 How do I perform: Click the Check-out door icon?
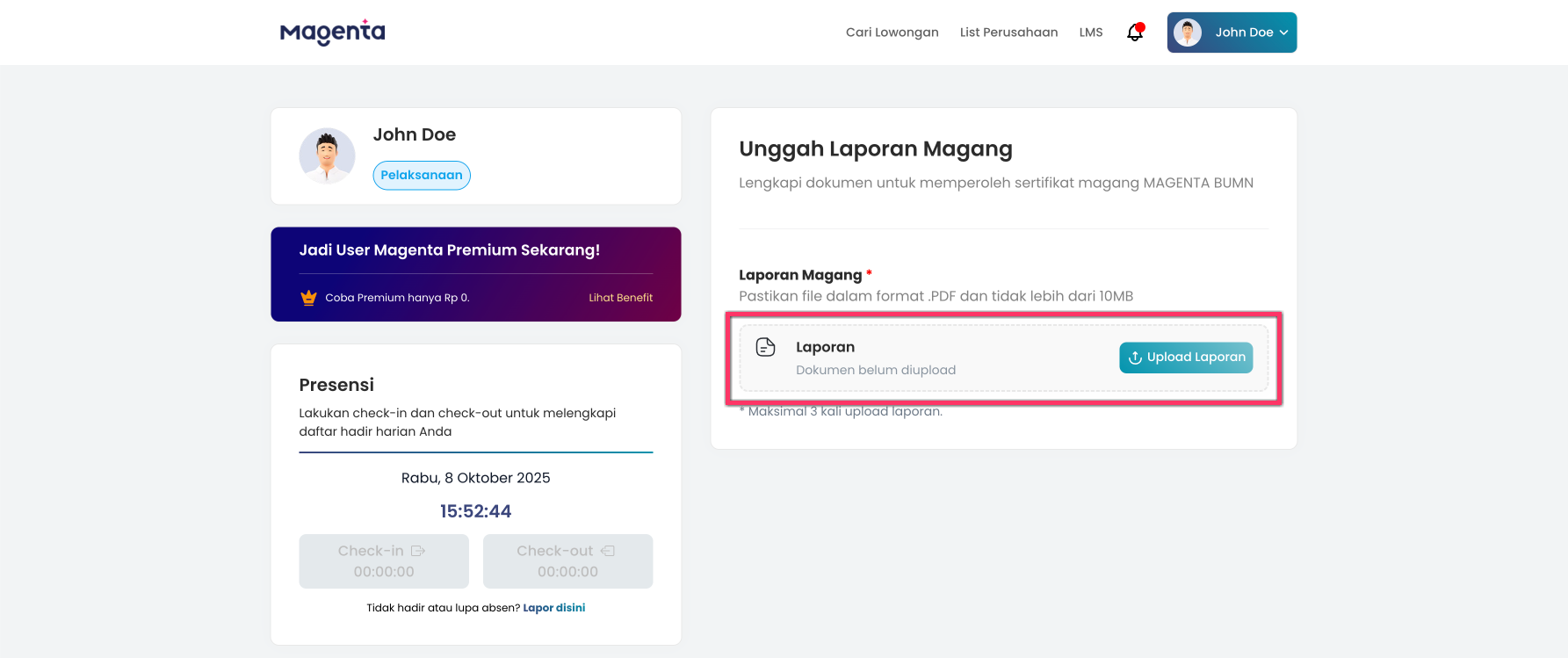[608, 551]
